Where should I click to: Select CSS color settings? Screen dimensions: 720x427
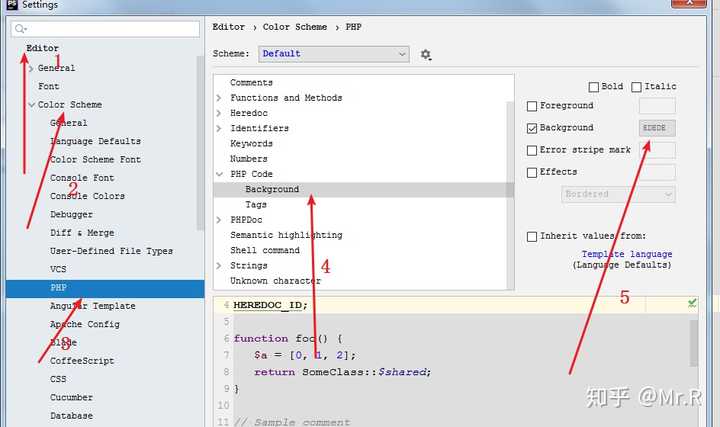click(x=58, y=379)
